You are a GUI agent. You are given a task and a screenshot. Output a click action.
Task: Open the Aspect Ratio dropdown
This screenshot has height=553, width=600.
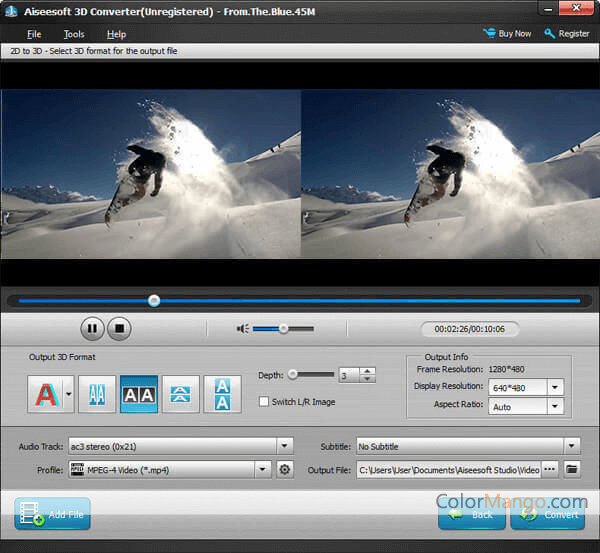tap(555, 407)
